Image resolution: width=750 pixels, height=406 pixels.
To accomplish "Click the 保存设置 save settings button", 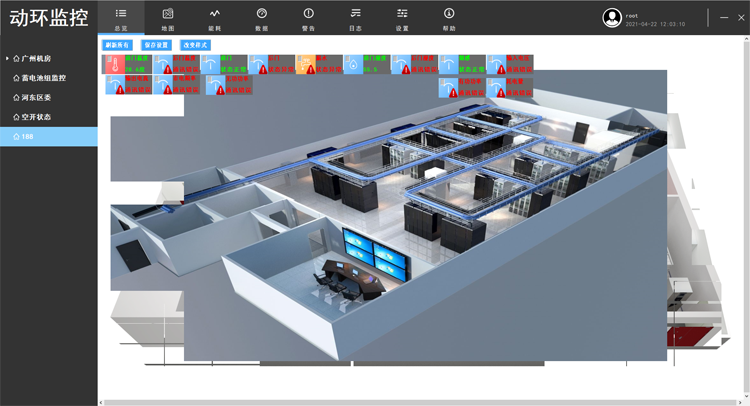I will (x=157, y=45).
